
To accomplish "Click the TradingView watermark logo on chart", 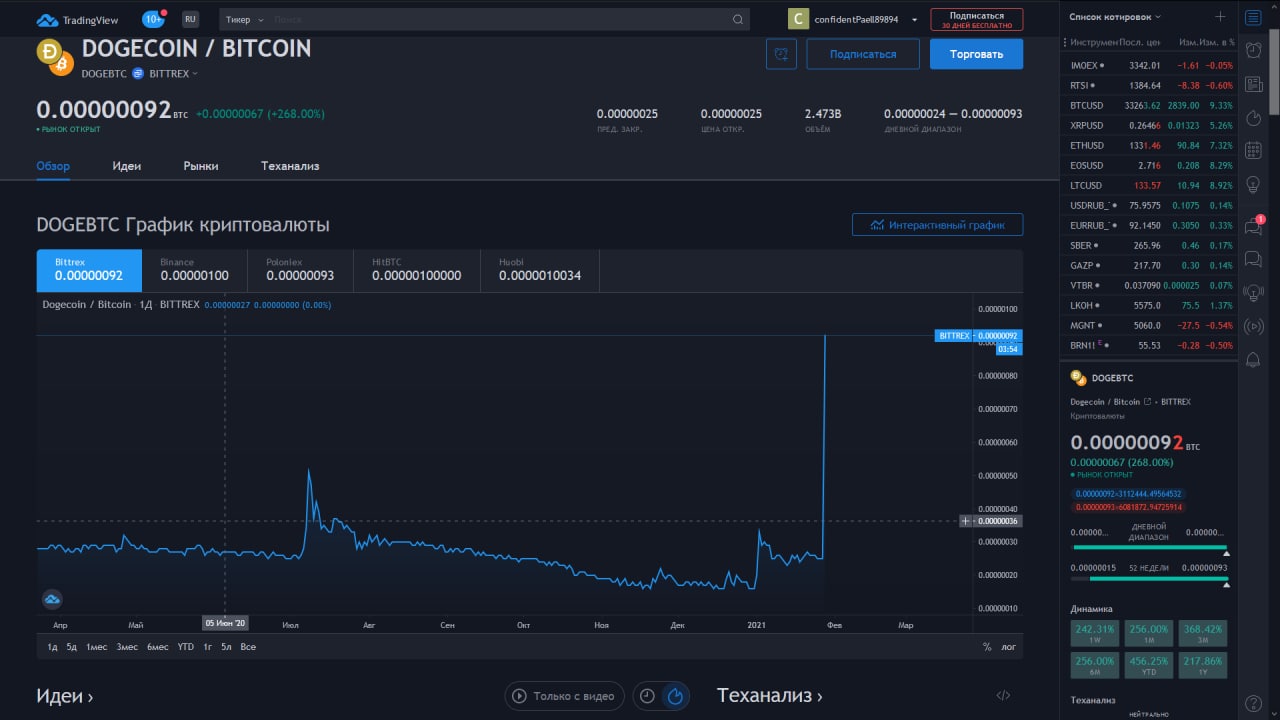I will 53,599.
